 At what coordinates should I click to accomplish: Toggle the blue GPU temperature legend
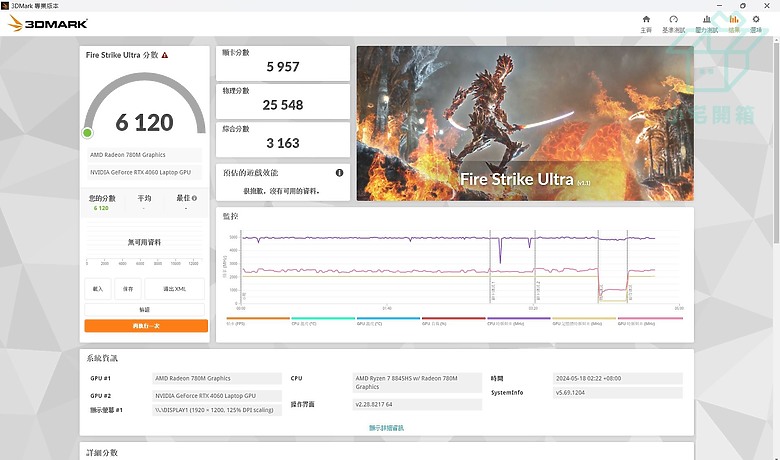tap(388, 321)
